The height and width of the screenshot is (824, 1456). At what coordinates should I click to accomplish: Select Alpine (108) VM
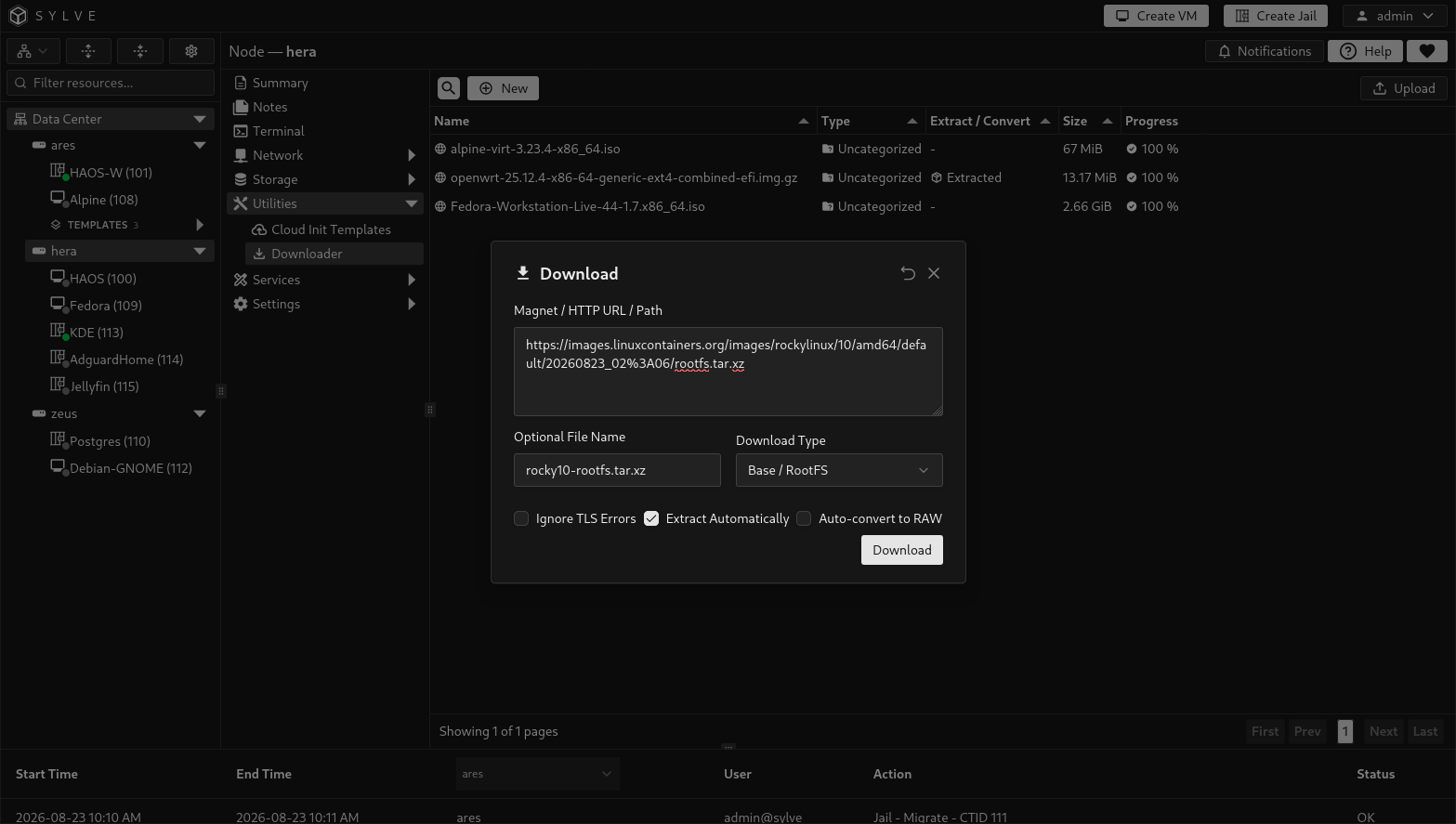pyautogui.click(x=103, y=200)
